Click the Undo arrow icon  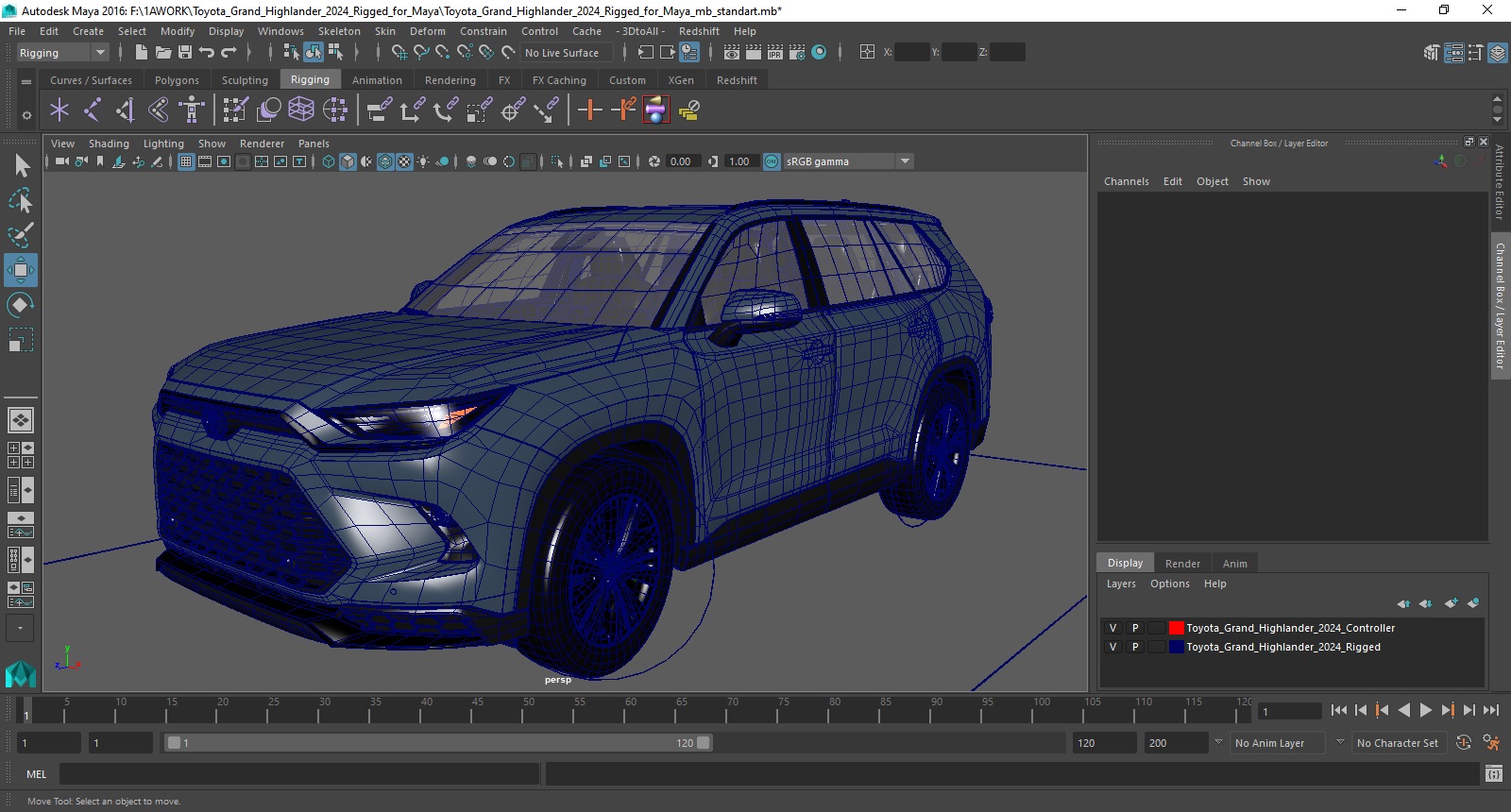(207, 53)
